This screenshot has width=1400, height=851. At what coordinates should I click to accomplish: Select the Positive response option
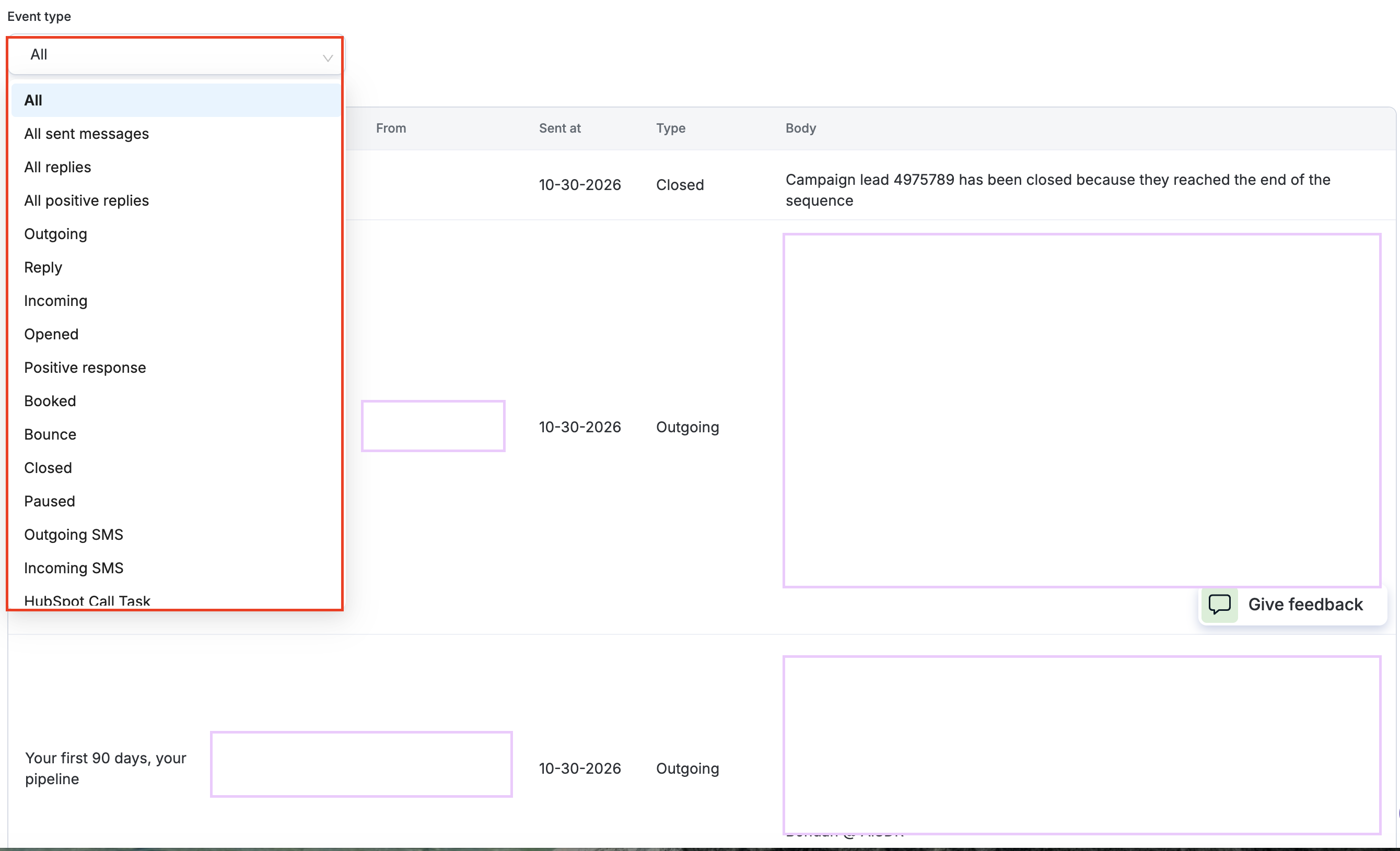coord(176,368)
